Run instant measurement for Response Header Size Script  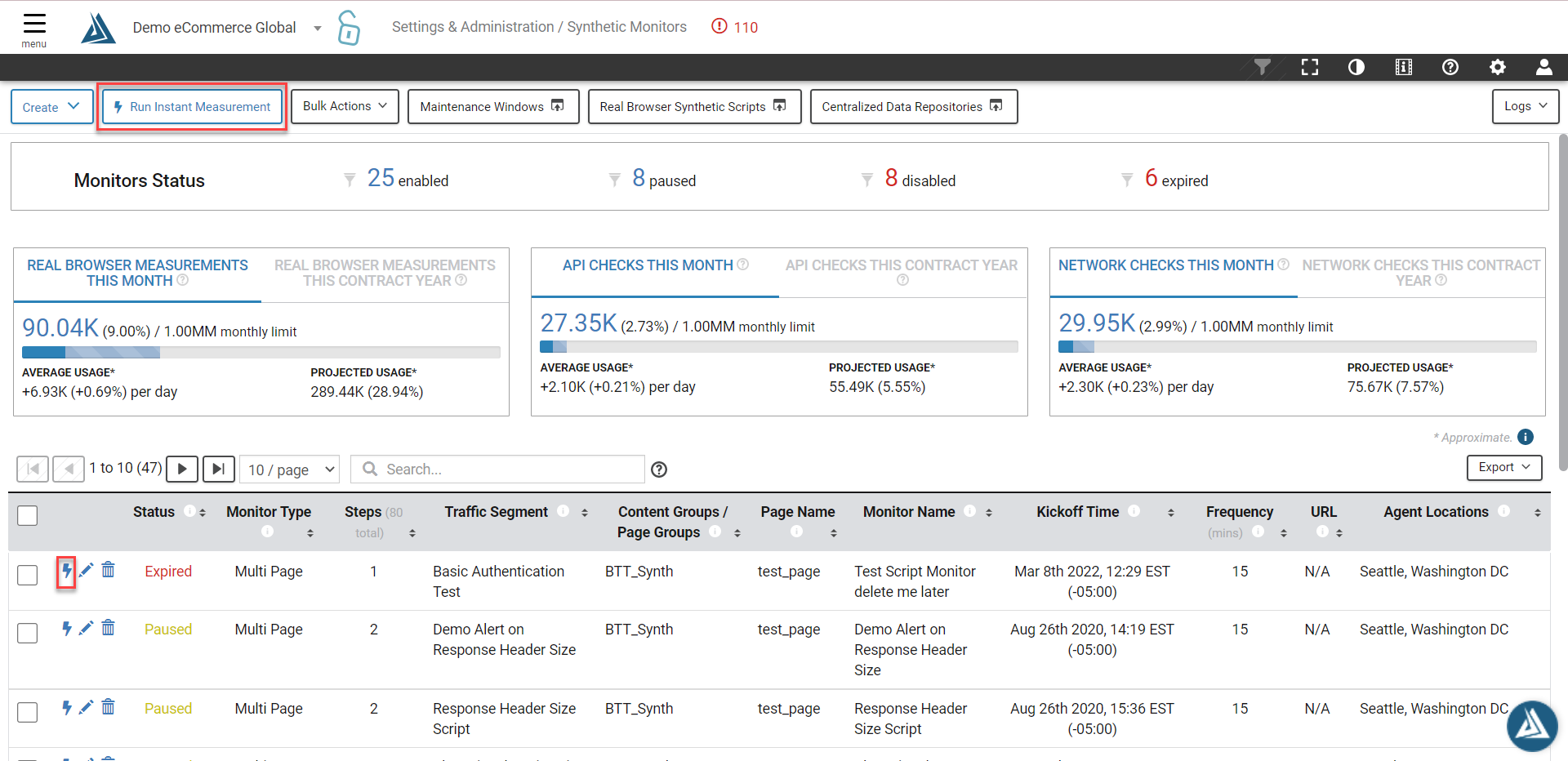point(67,707)
